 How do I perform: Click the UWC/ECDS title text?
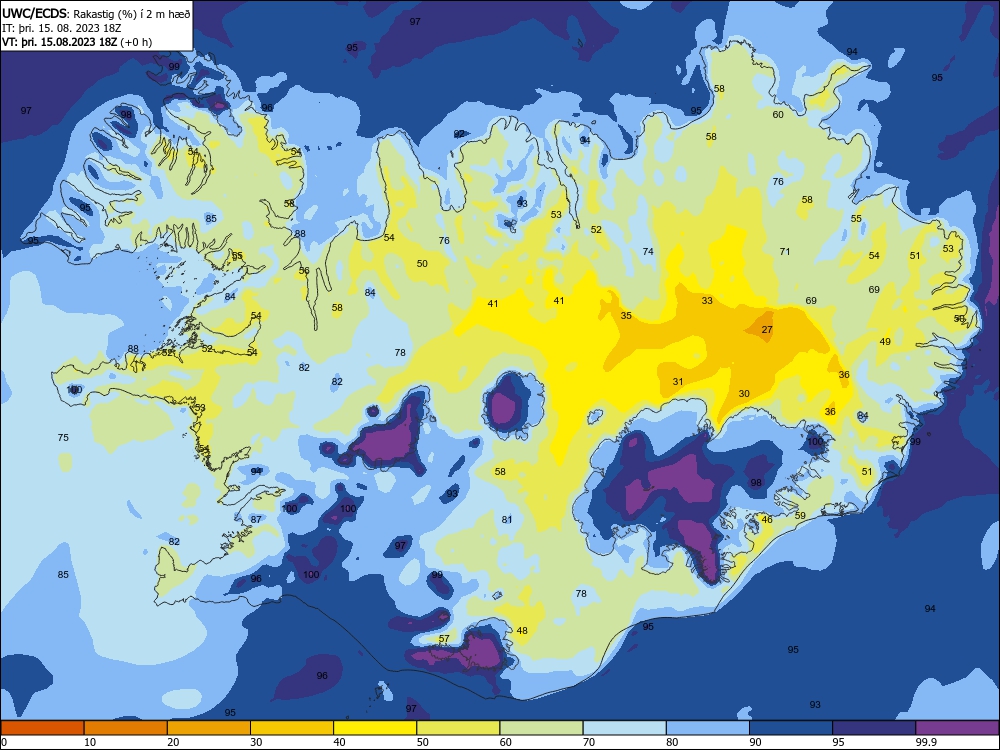(34, 13)
